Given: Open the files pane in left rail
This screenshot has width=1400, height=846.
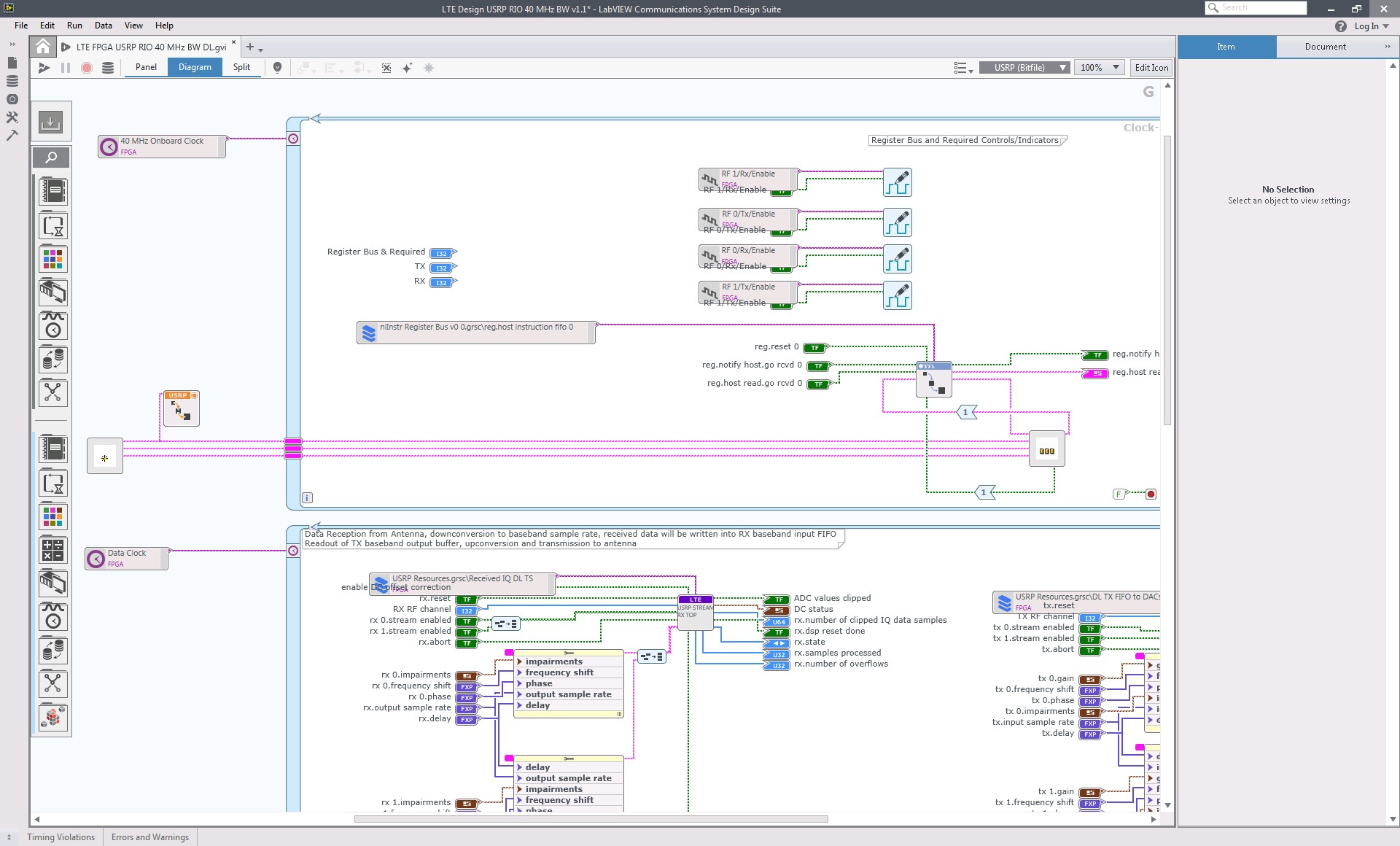Looking at the screenshot, I should tap(12, 63).
